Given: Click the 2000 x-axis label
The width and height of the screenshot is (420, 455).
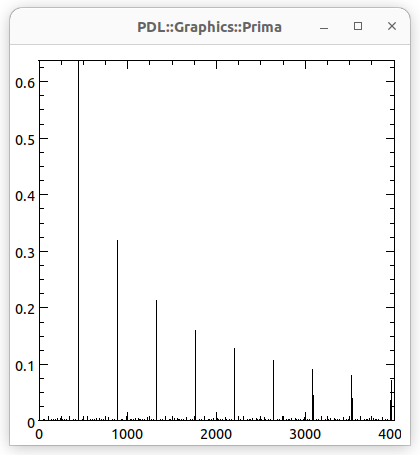Looking at the screenshot, I should click(216, 434).
